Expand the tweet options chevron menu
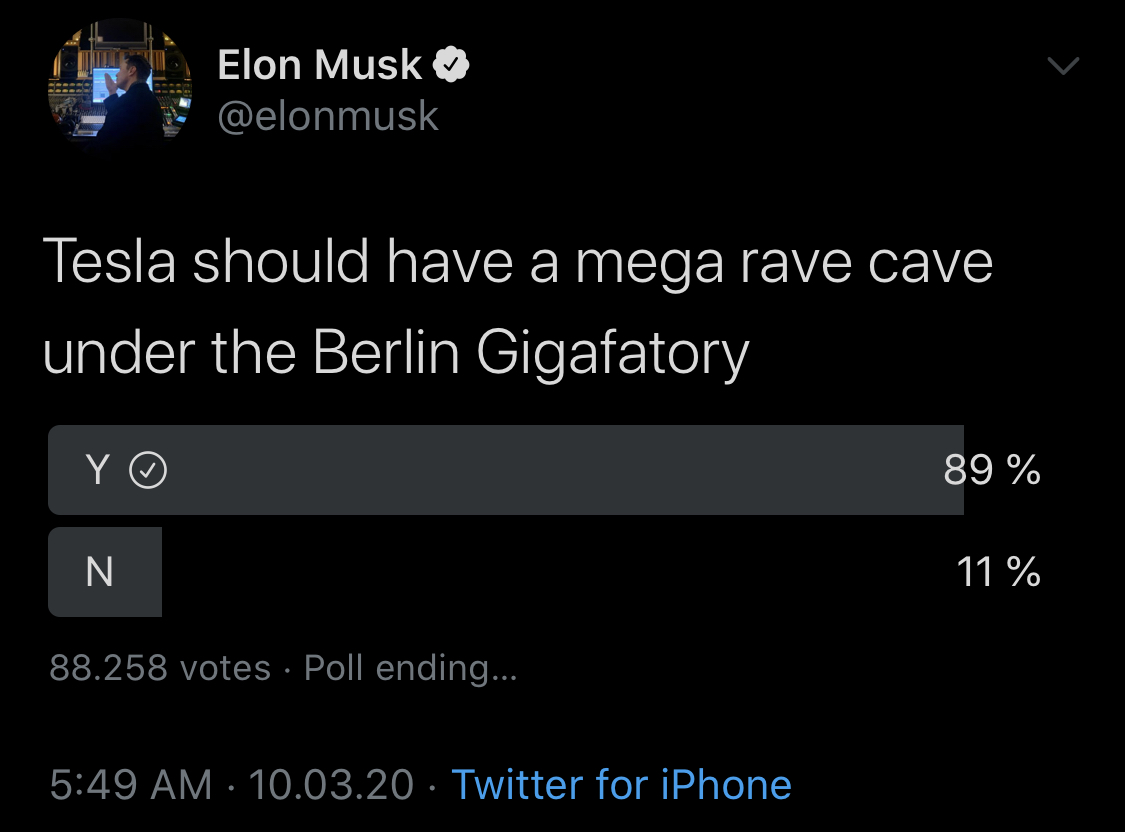 pyautogui.click(x=1062, y=67)
